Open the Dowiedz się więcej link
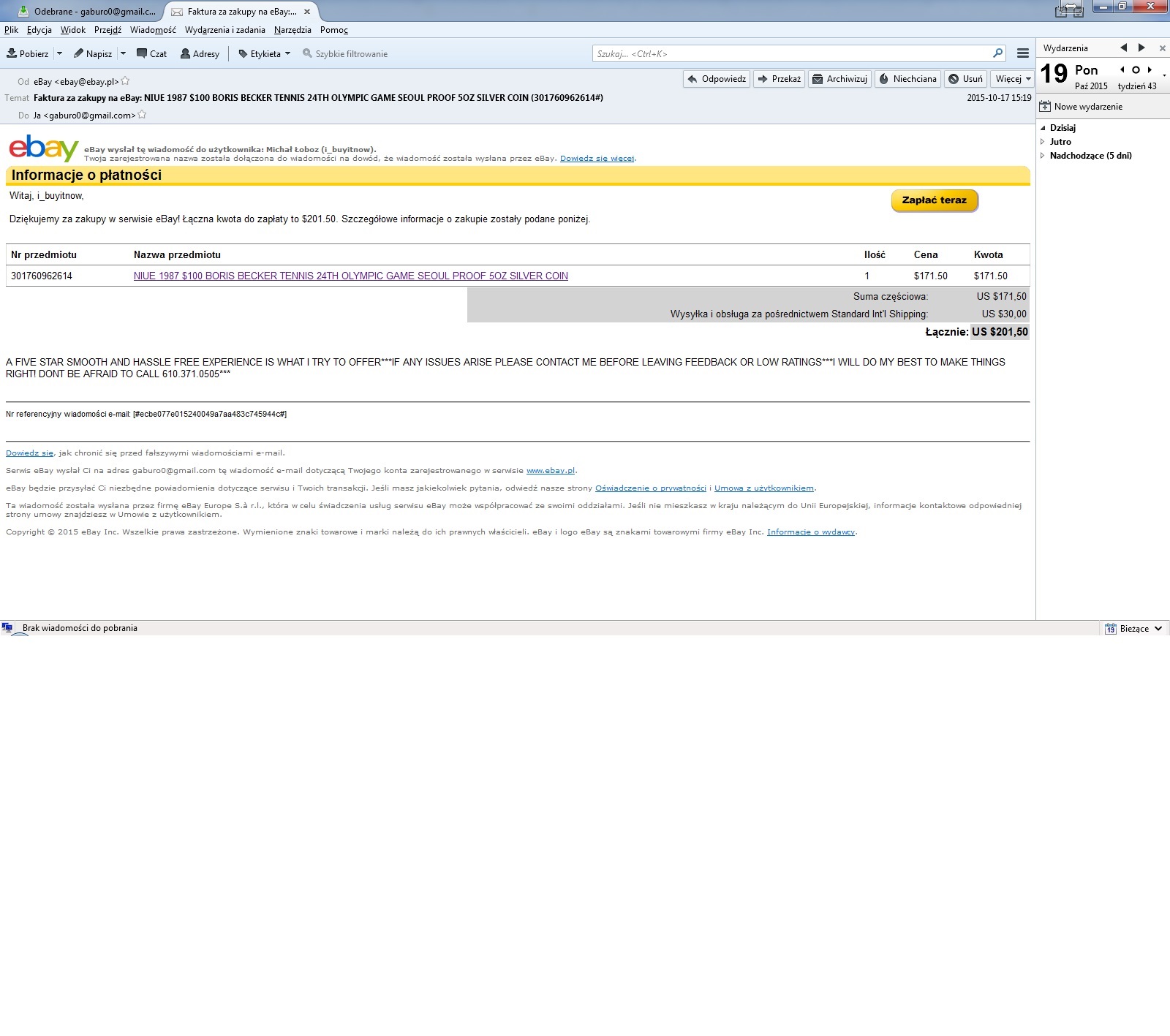This screenshot has width=1170, height=1036. tap(597, 158)
